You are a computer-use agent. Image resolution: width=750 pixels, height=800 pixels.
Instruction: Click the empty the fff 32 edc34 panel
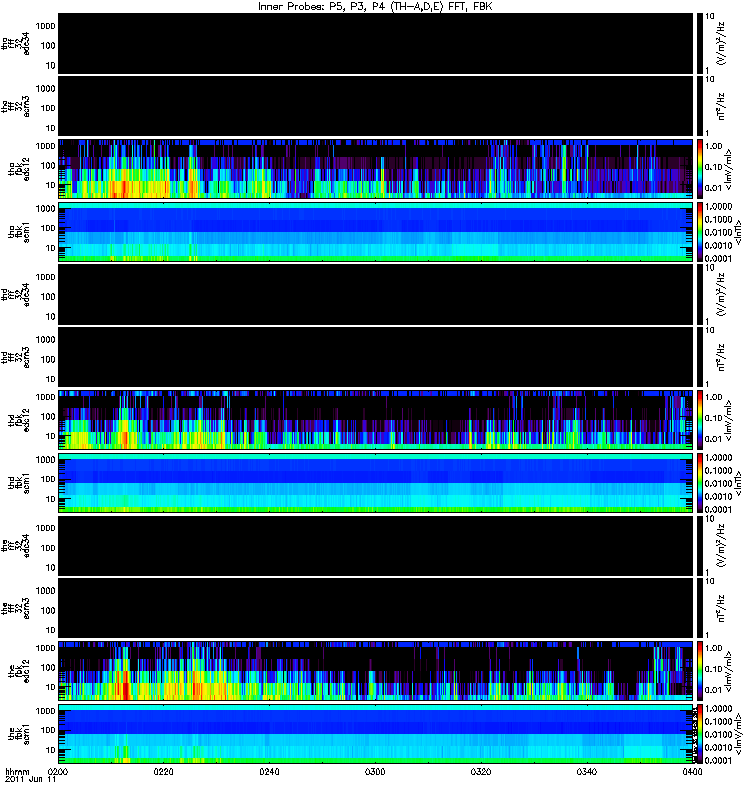376,545
